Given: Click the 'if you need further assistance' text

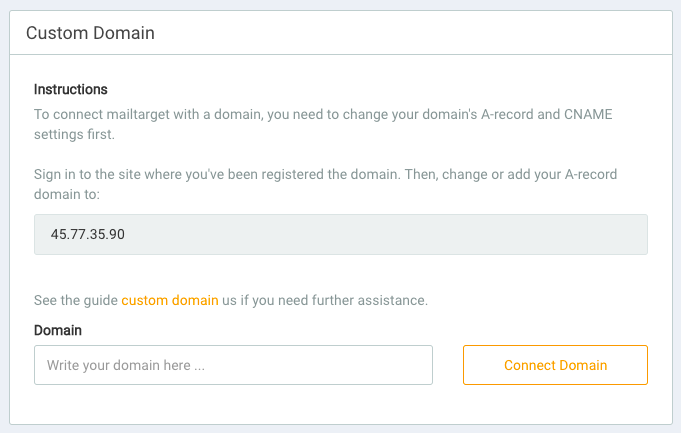Looking at the screenshot, I should (340, 300).
